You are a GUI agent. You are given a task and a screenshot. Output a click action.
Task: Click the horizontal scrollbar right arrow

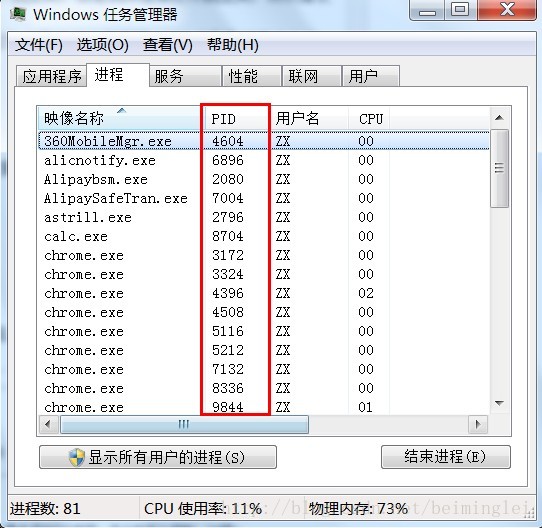point(478,424)
